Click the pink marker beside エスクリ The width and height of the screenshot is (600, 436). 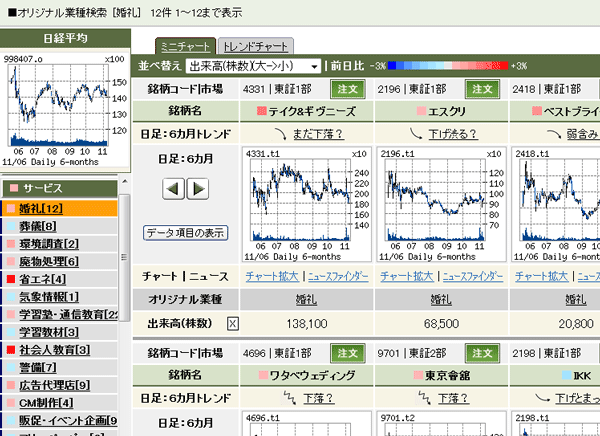coord(421,111)
